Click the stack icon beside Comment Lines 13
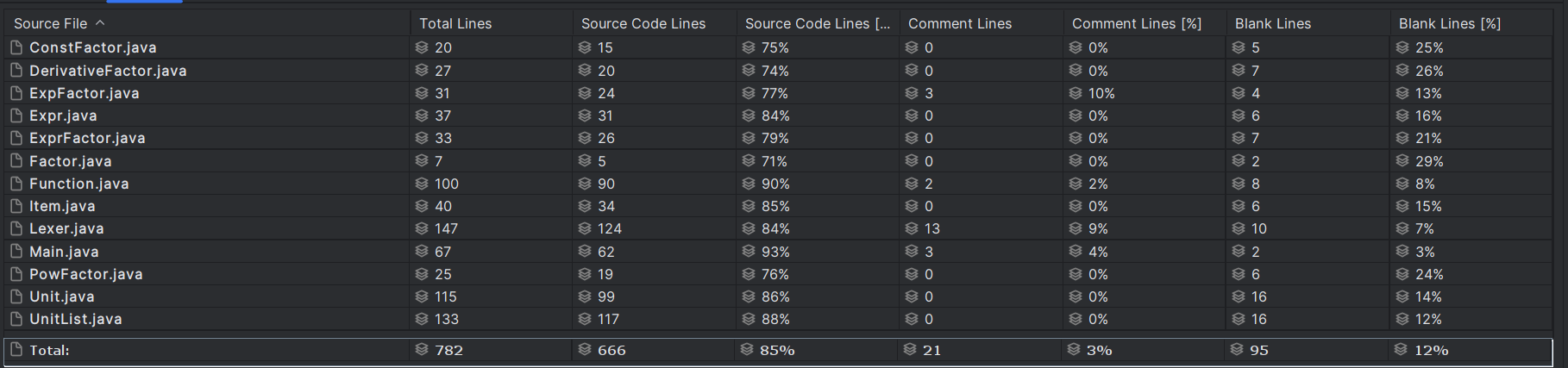 pos(912,228)
